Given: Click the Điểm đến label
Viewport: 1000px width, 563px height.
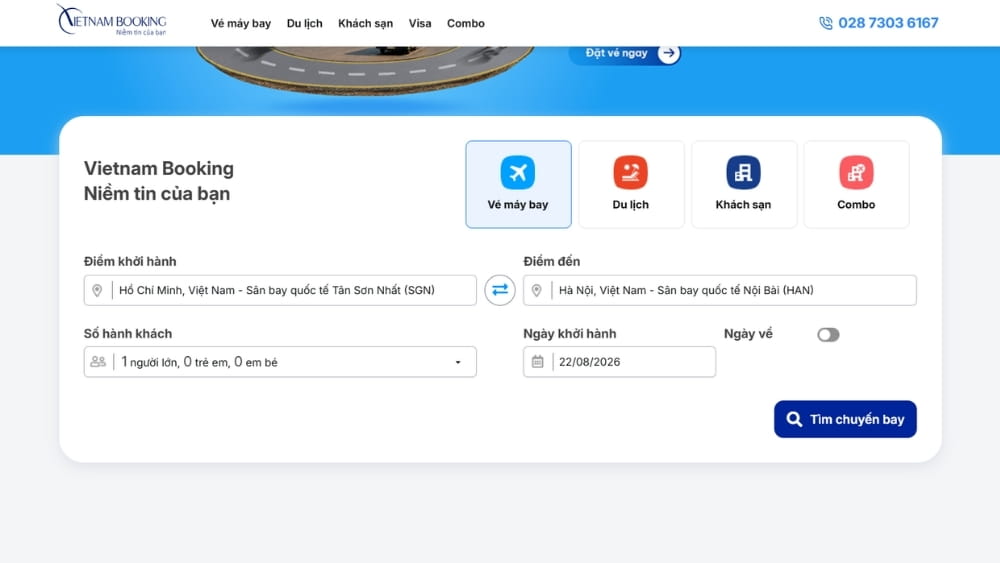Looking at the screenshot, I should 552,261.
